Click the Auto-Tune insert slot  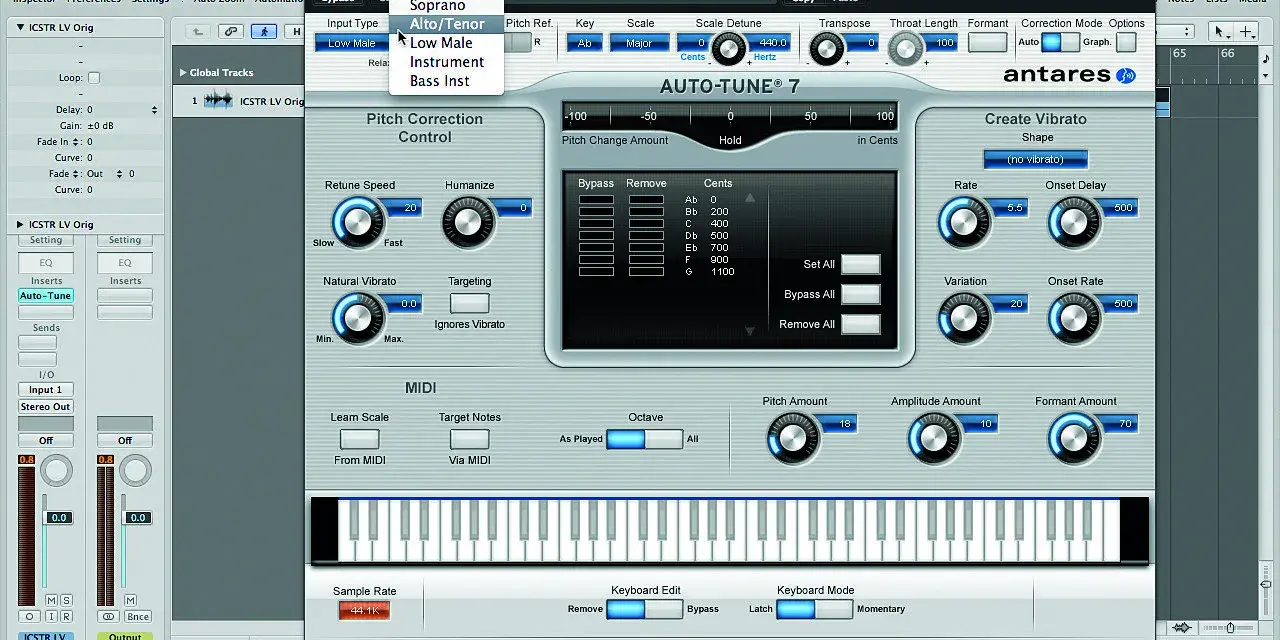pyautogui.click(x=46, y=296)
